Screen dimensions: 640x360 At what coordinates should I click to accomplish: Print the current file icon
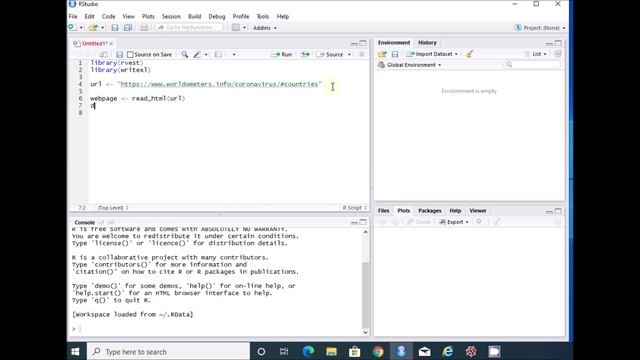coord(144,27)
